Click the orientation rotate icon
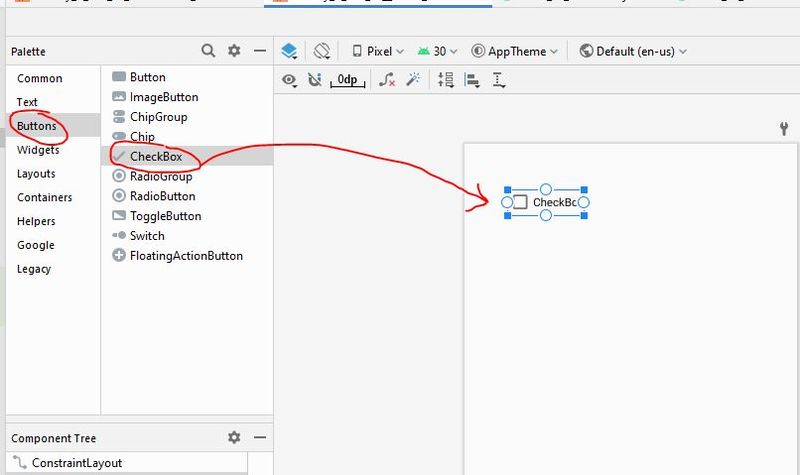Image resolution: width=800 pixels, height=475 pixels. [322, 51]
